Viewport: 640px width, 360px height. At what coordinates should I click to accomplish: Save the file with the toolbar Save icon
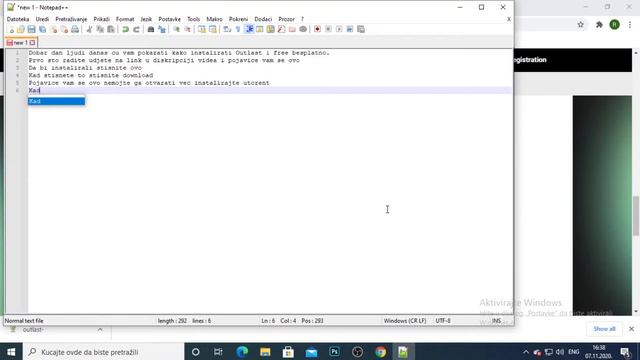[31, 29]
